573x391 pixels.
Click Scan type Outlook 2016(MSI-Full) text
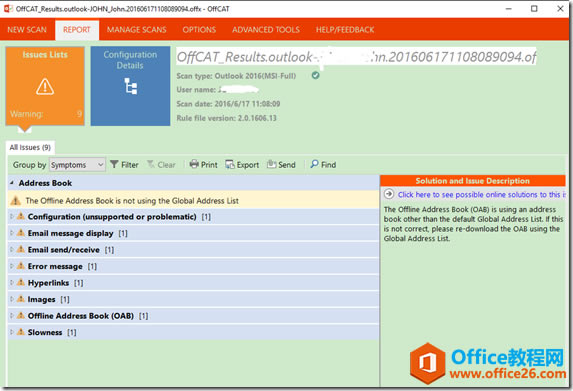(x=236, y=76)
